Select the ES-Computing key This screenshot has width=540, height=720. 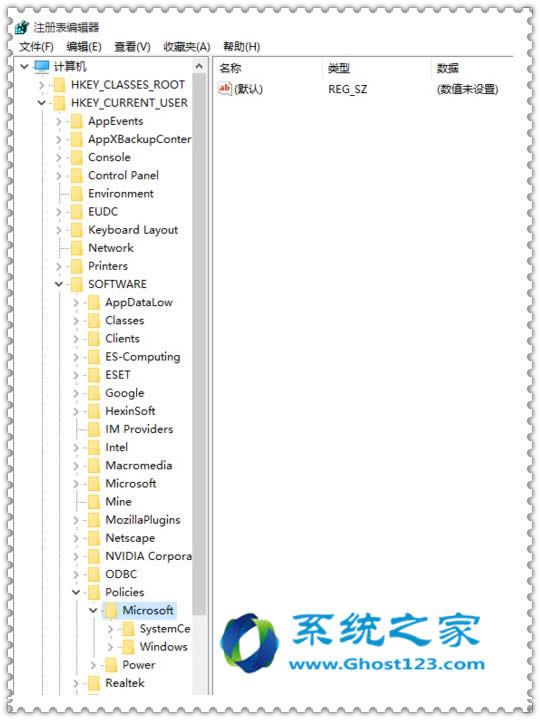click(143, 357)
